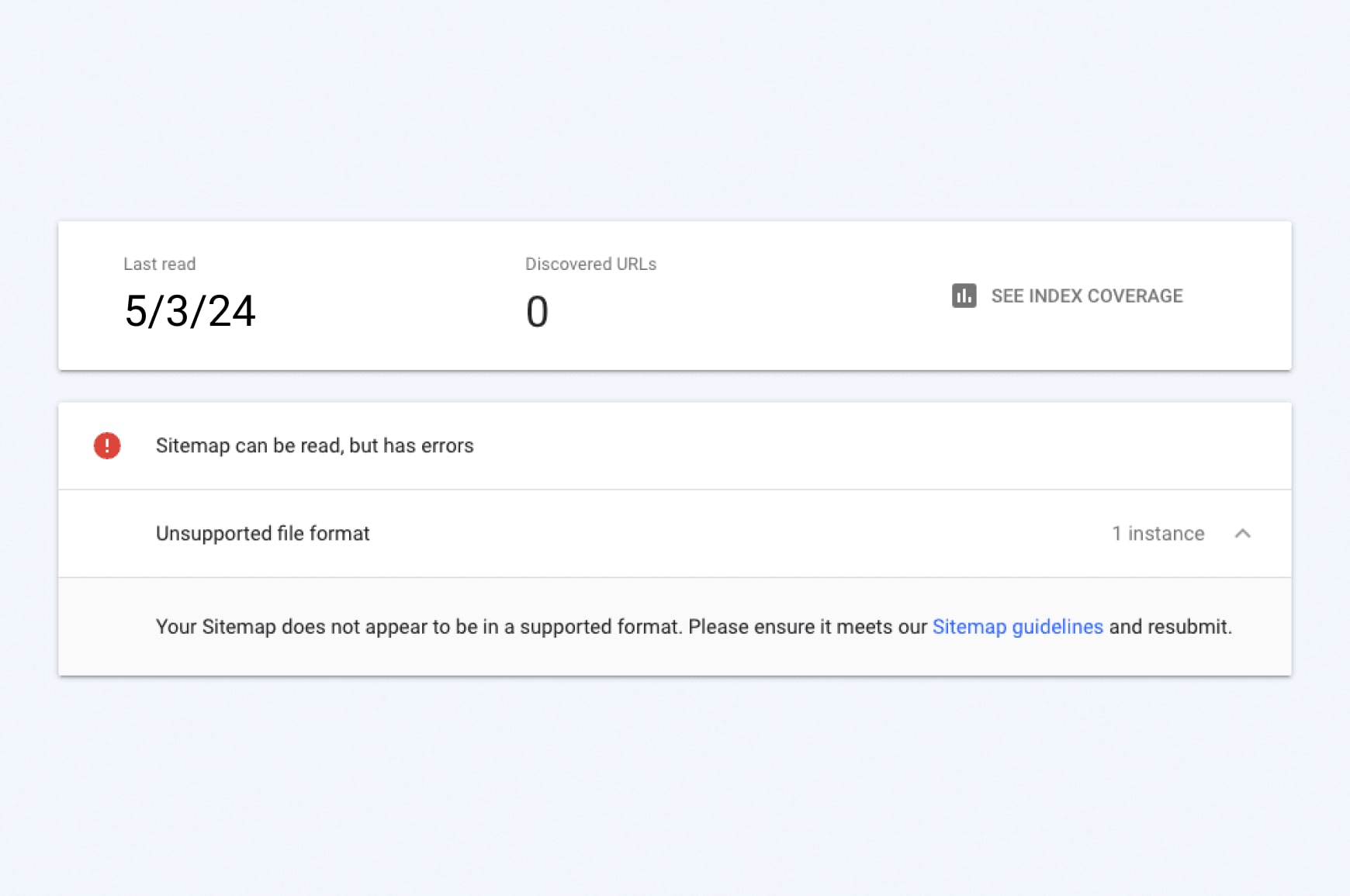The height and width of the screenshot is (896, 1350).
Task: Select the 5/3/24 last read date
Action: pos(190,311)
